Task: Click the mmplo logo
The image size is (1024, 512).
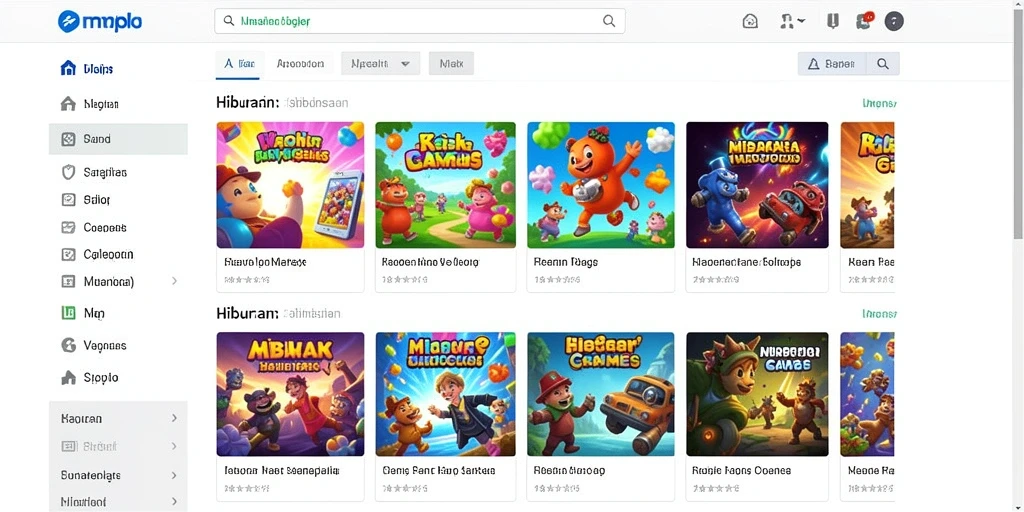Action: coord(100,22)
